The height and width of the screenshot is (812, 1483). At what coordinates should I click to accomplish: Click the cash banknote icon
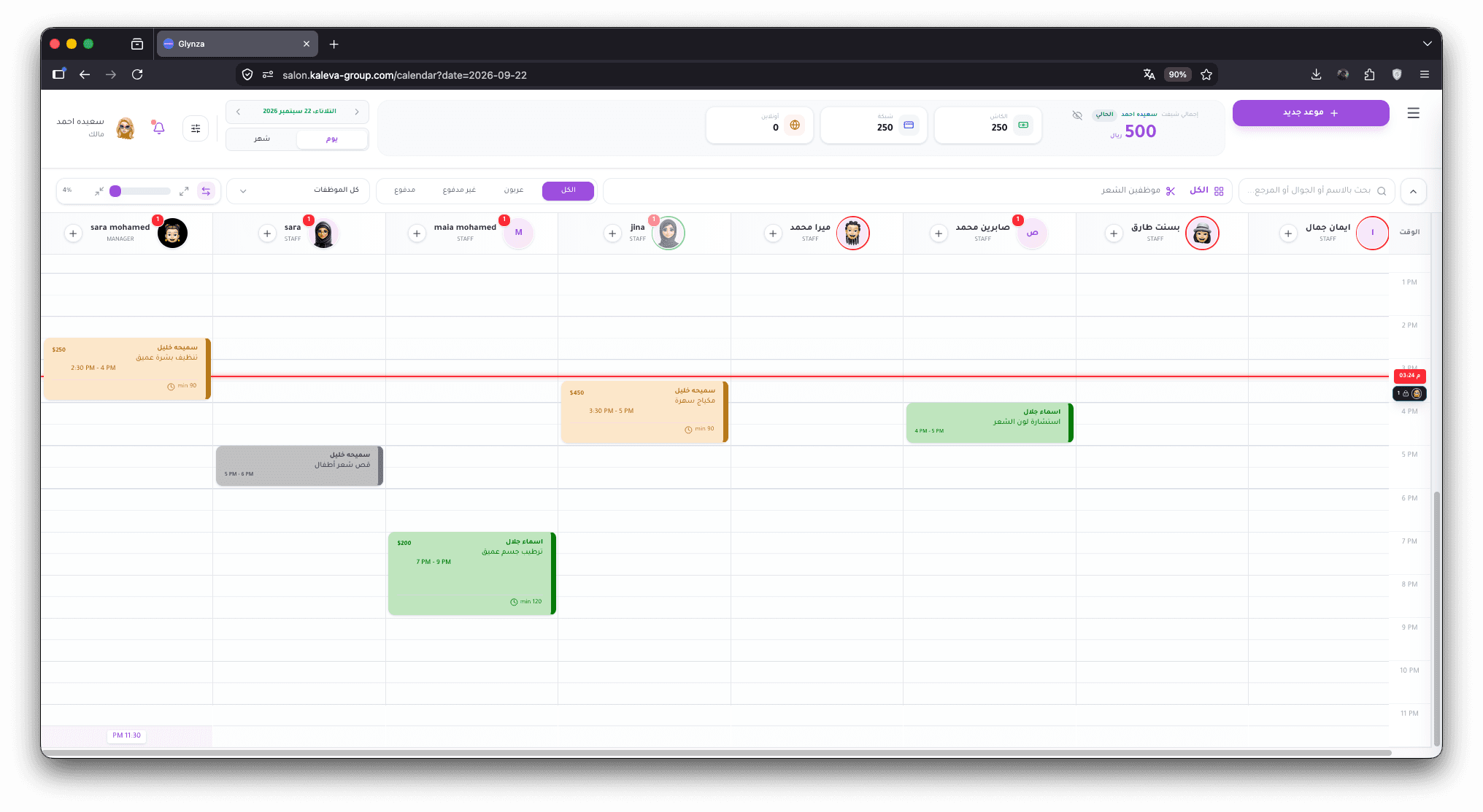pyautogui.click(x=1023, y=125)
